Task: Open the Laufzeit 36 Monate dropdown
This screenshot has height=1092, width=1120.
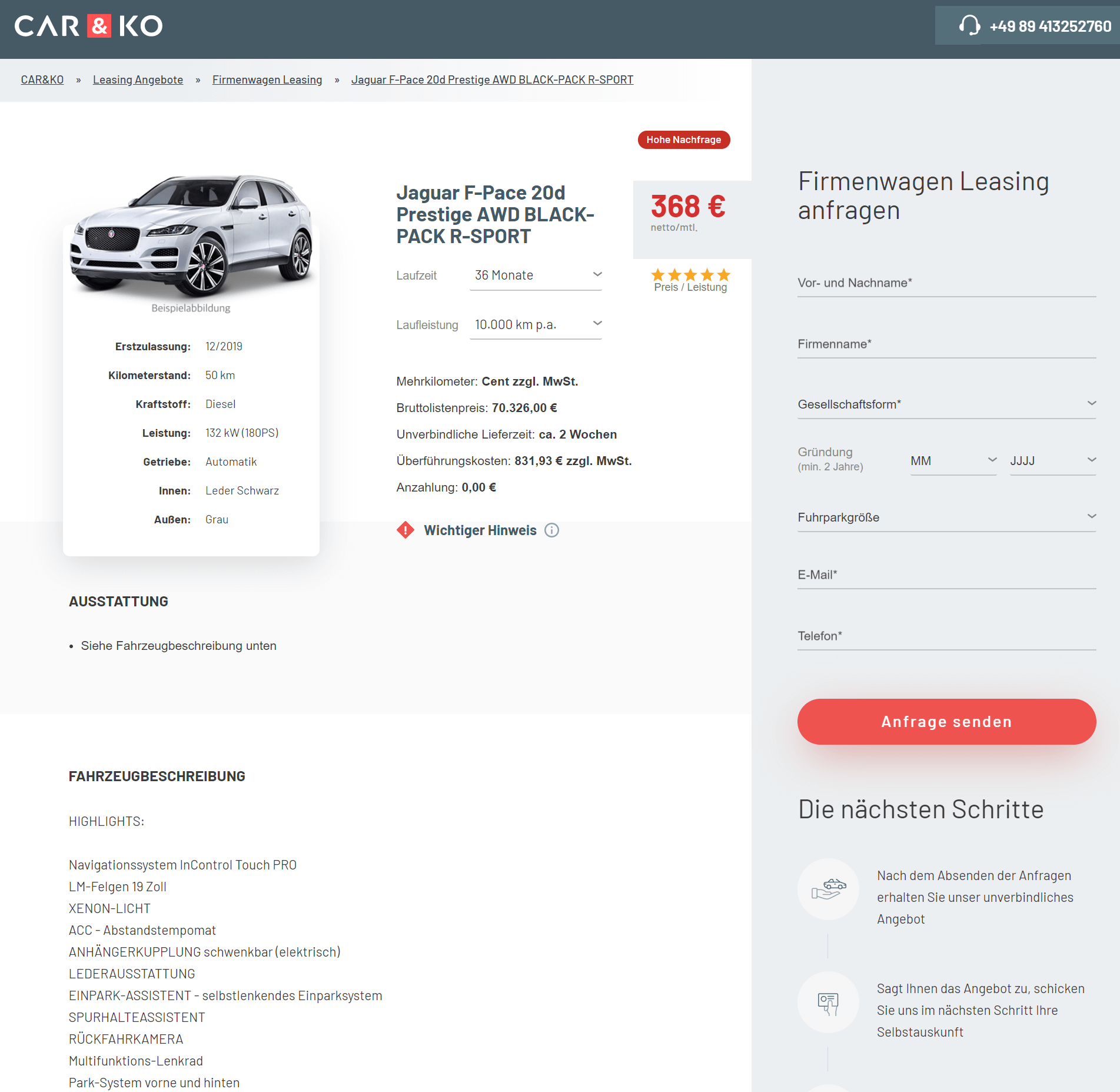Action: click(x=536, y=276)
